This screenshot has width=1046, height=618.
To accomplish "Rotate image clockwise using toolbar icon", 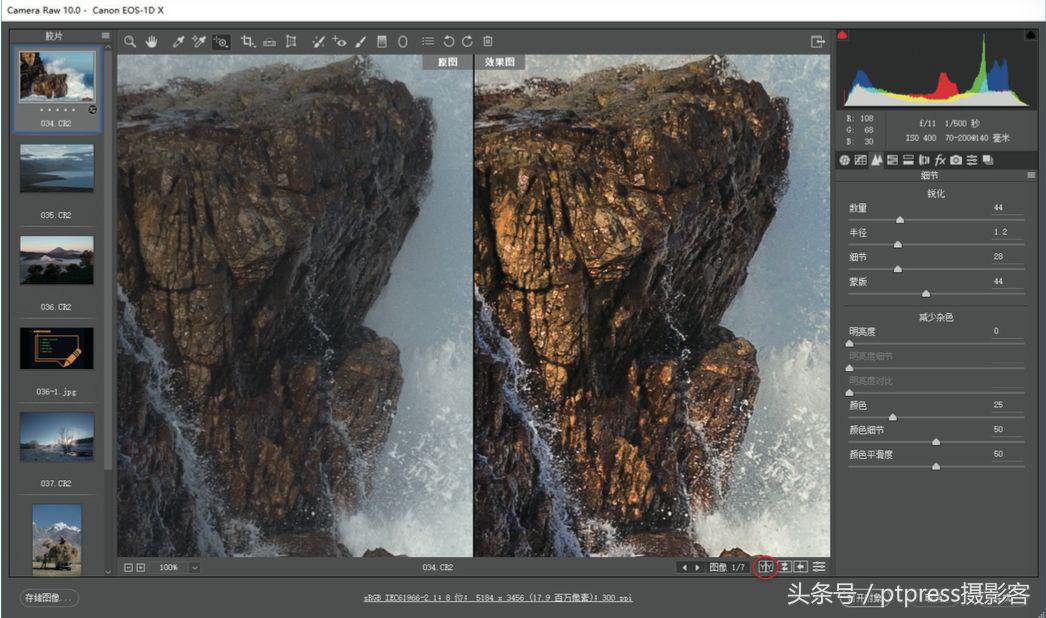I will click(467, 42).
